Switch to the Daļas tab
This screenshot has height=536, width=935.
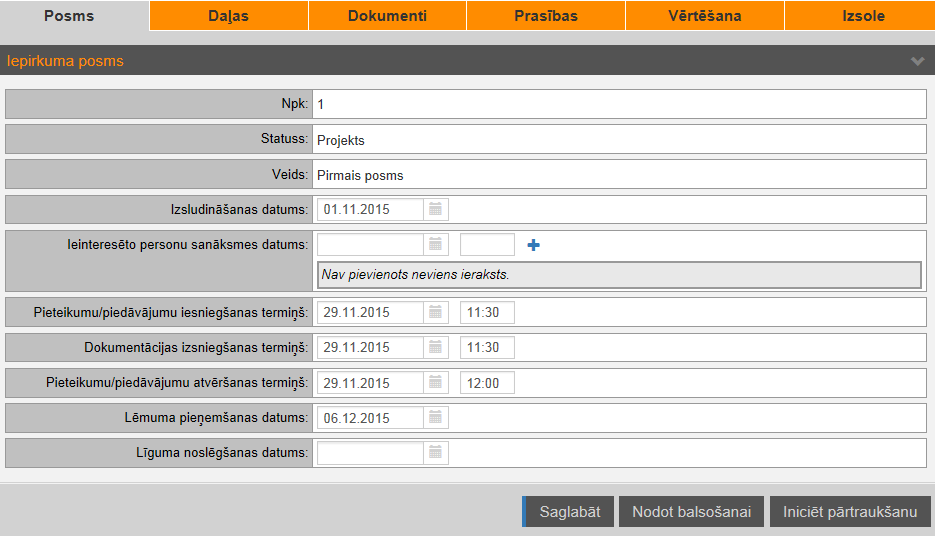coord(229,16)
